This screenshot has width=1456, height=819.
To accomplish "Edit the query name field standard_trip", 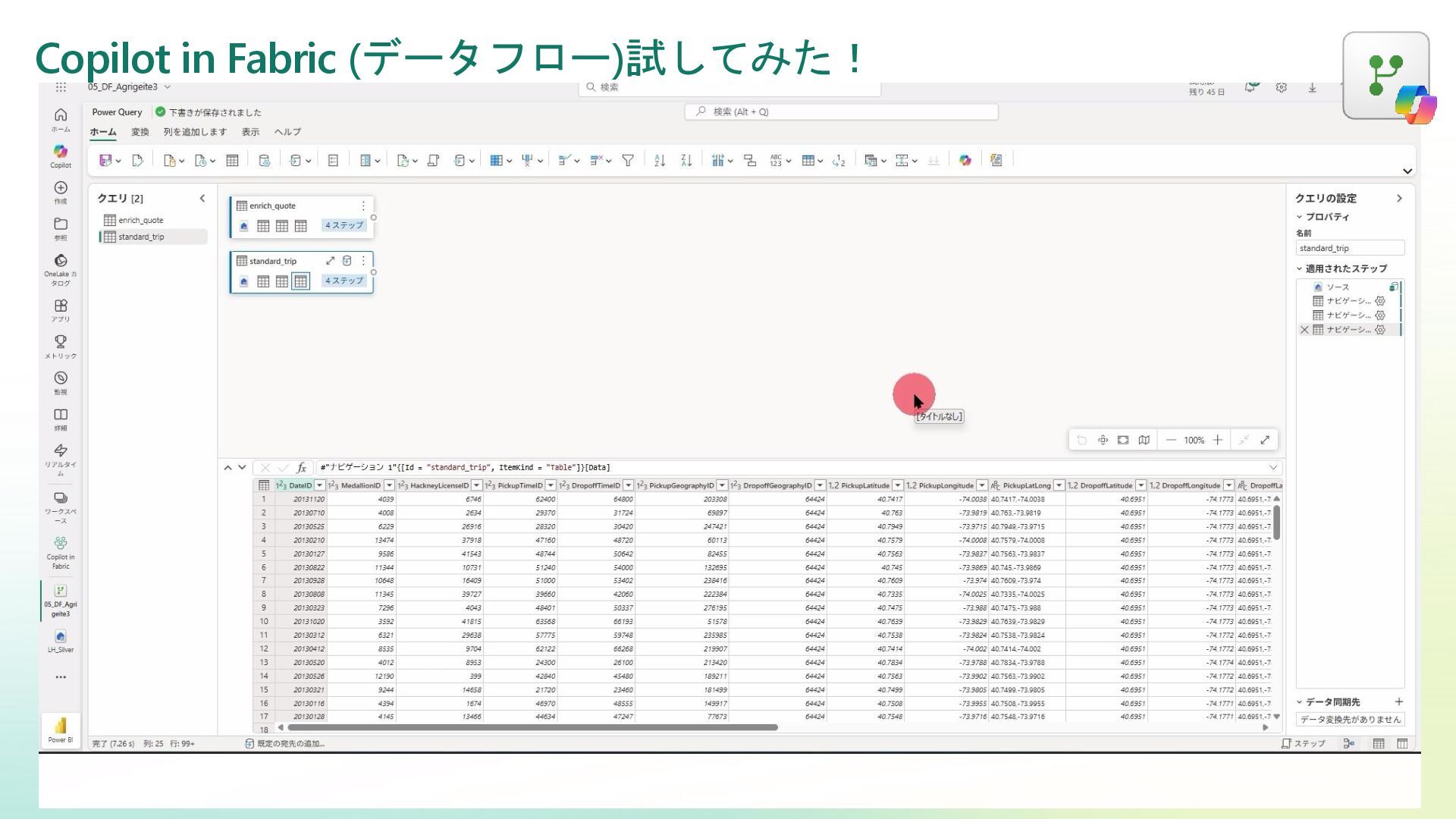I will click(1350, 248).
